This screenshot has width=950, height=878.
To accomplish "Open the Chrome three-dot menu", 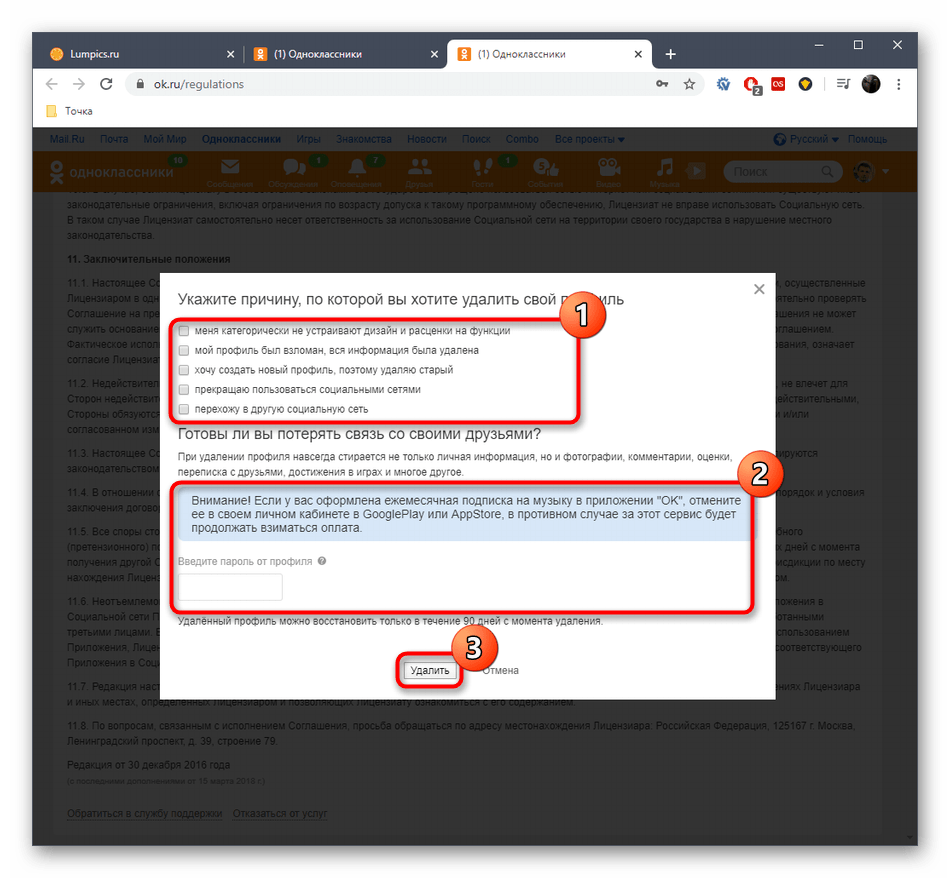I will click(897, 85).
